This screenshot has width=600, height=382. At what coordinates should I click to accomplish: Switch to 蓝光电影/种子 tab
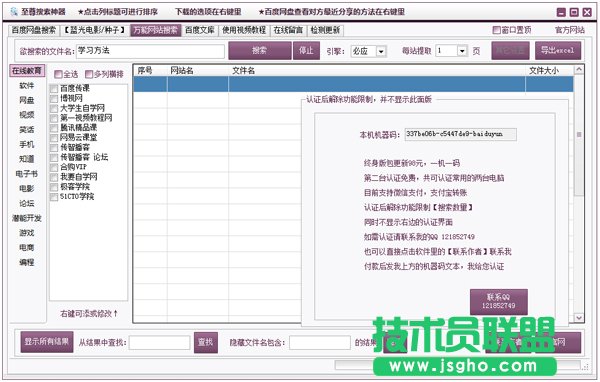tap(95, 30)
